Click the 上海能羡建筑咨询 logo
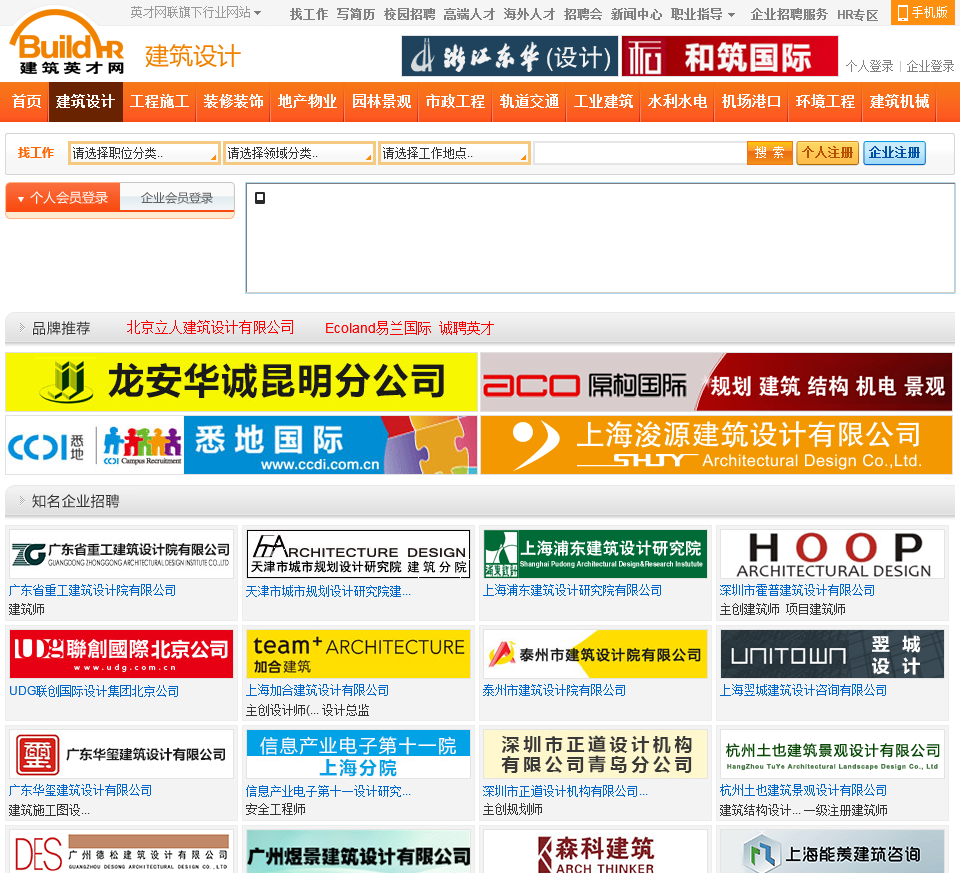Screen dimensions: 960x873 (833, 852)
